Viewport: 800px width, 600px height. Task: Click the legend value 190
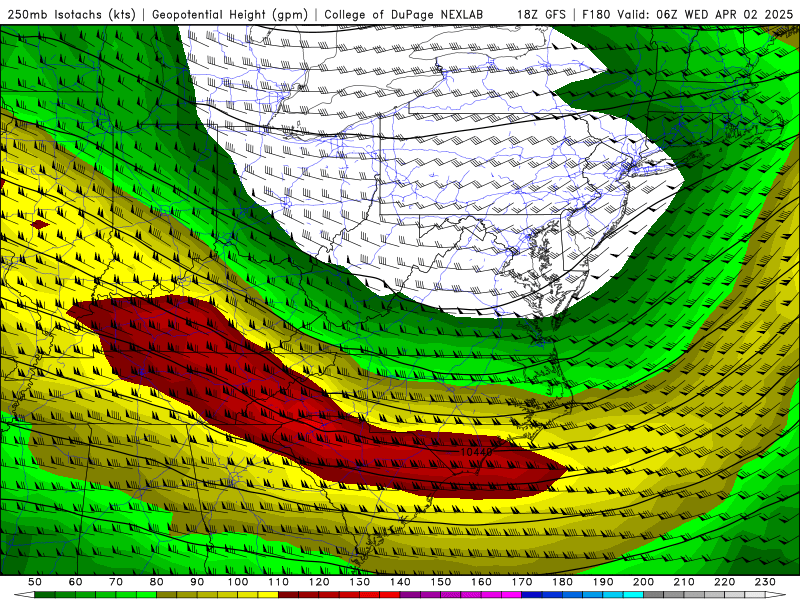603,582
